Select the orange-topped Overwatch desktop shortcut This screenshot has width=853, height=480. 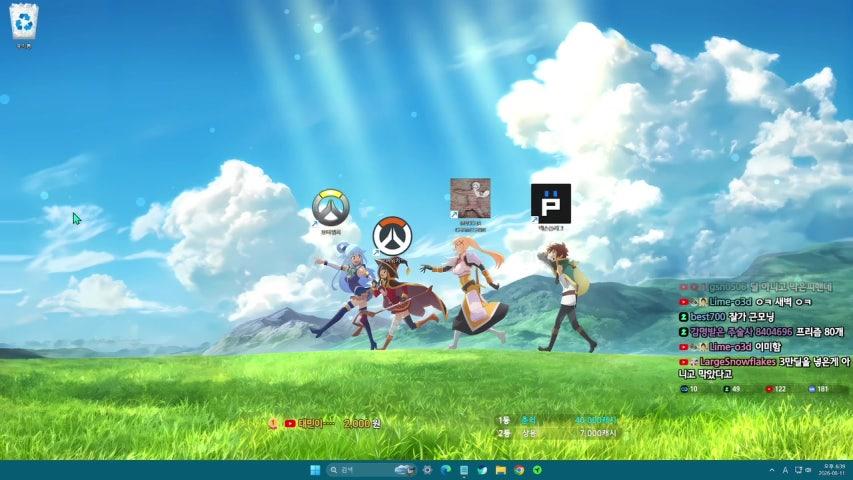(x=392, y=236)
